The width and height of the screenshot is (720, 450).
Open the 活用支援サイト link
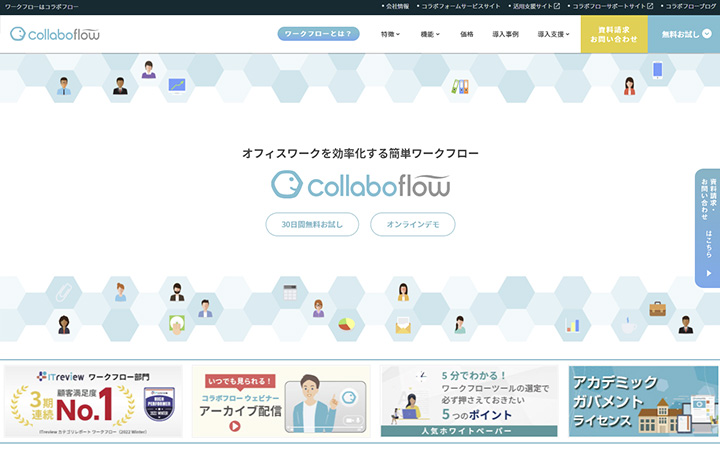[532, 6]
